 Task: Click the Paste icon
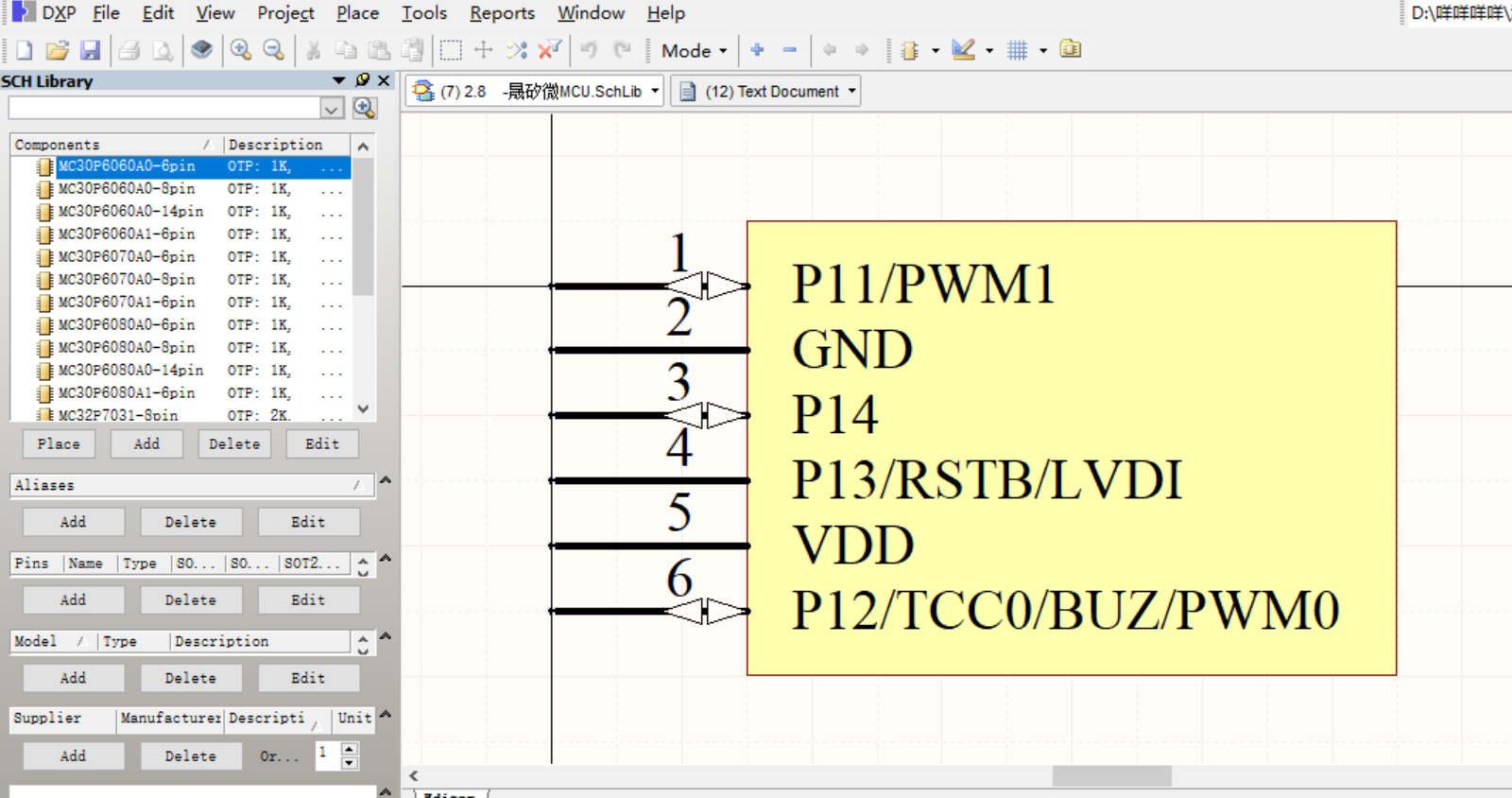point(380,50)
